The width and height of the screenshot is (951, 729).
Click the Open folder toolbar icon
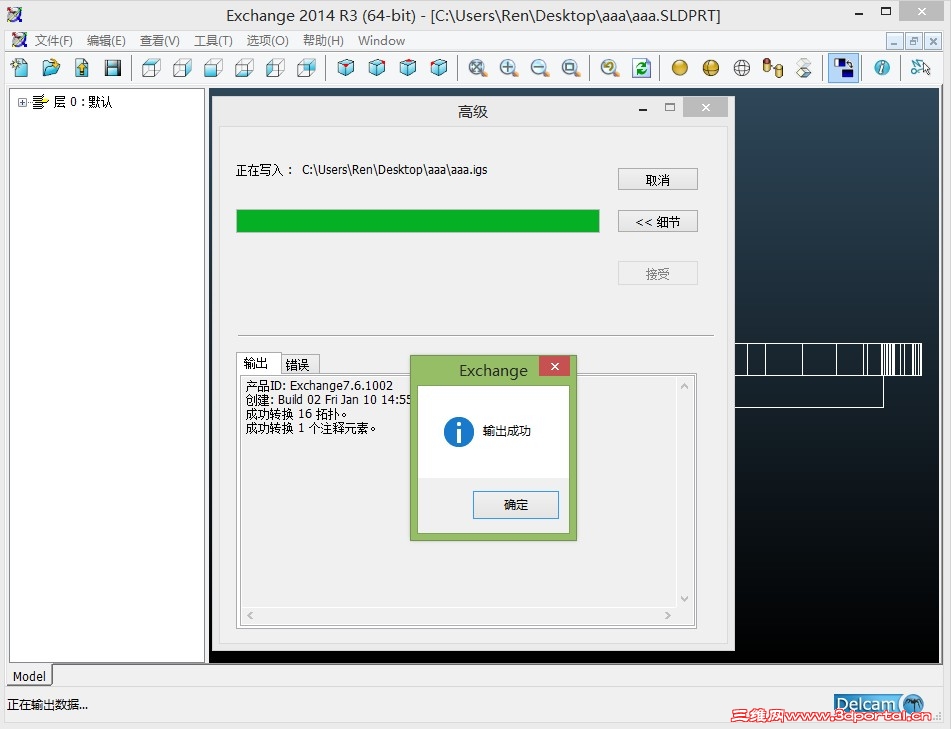pos(51,67)
